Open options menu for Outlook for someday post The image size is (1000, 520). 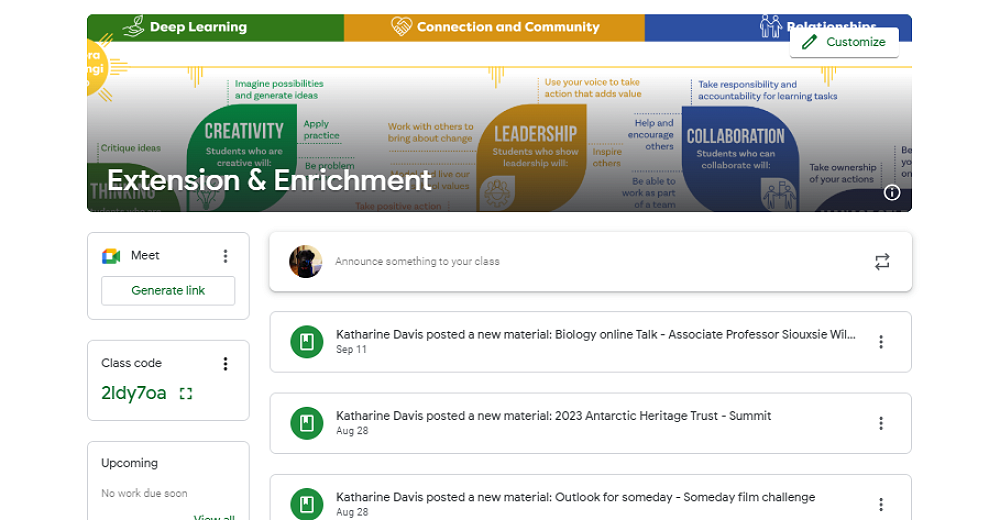[x=881, y=505]
